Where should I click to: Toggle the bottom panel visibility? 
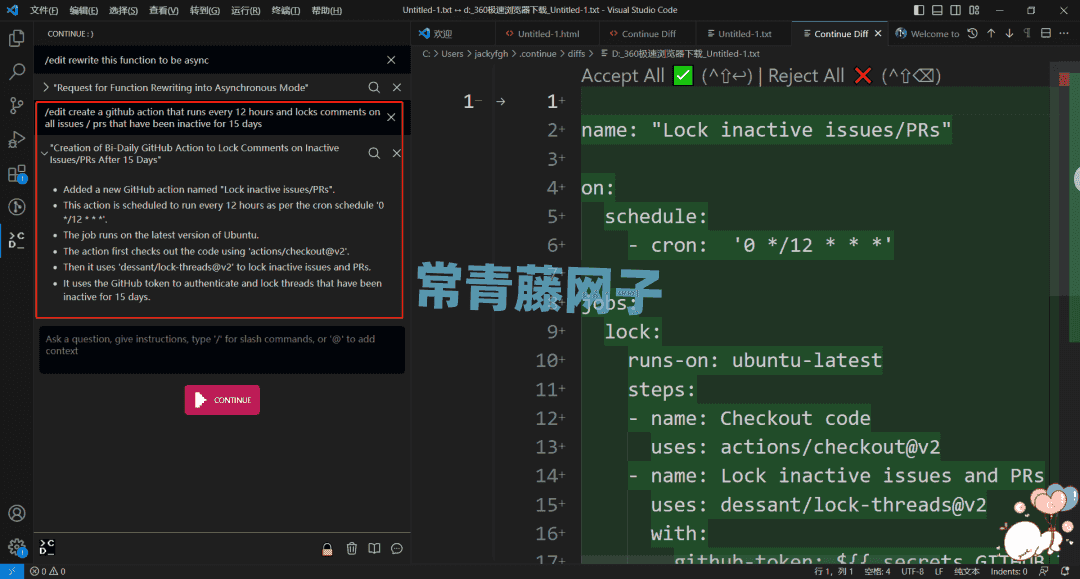tap(937, 10)
